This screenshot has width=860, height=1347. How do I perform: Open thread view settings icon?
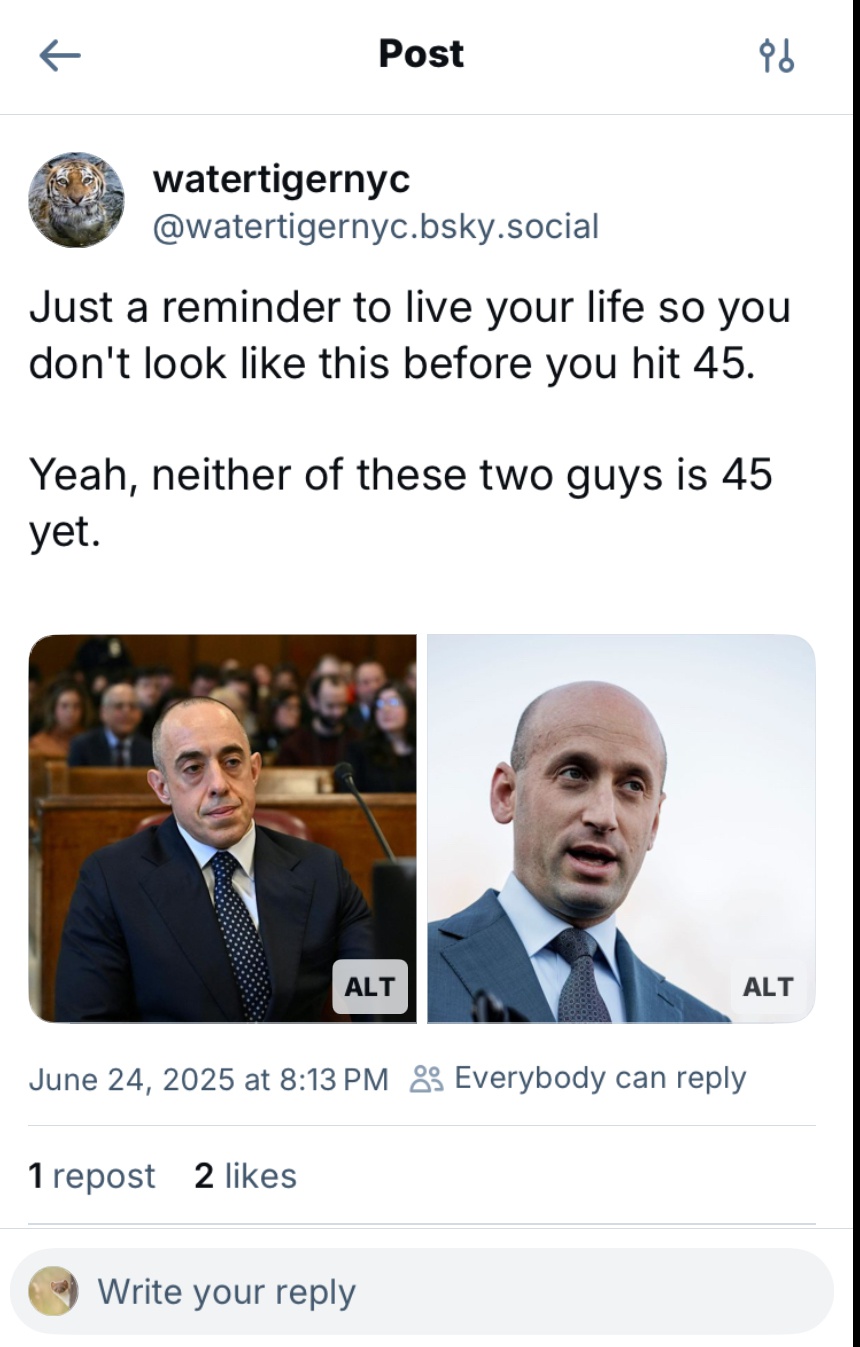pyautogui.click(x=776, y=56)
